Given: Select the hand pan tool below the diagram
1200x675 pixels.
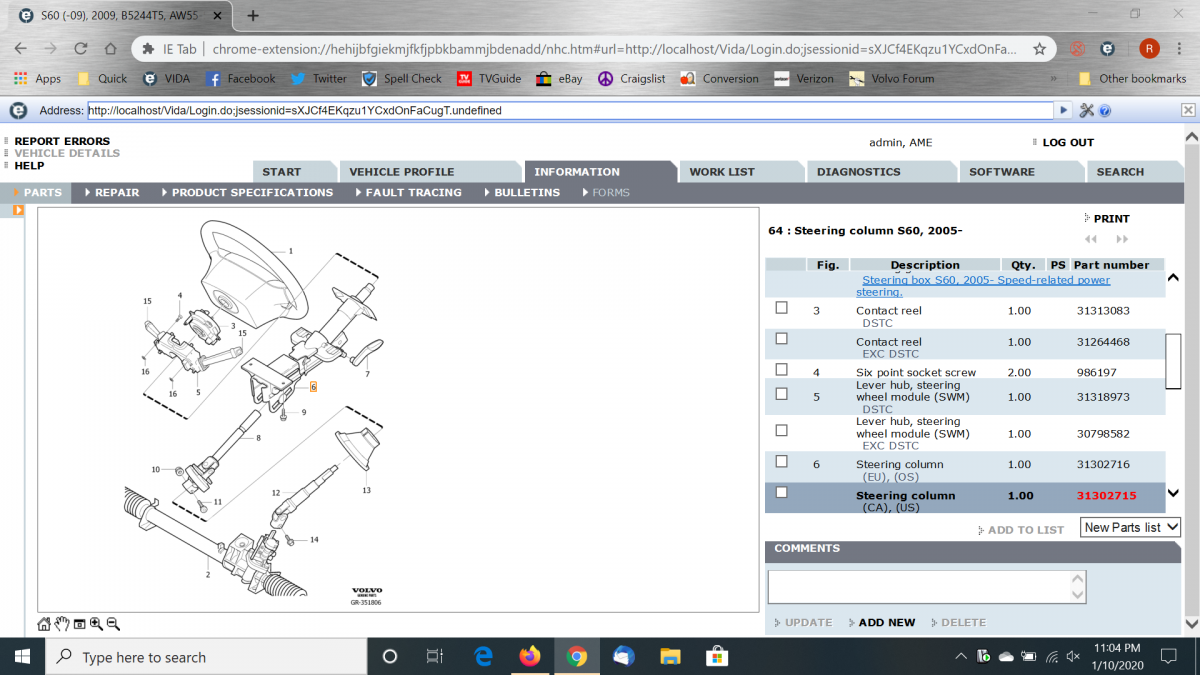Looking at the screenshot, I should click(61, 624).
